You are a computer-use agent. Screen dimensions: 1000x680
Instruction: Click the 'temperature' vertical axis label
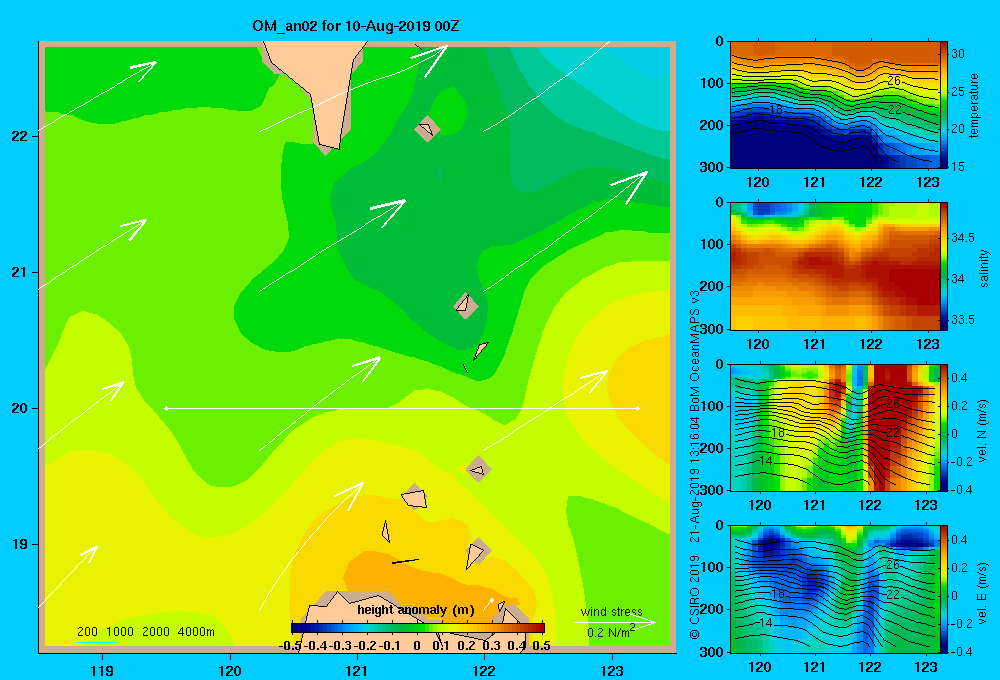(x=974, y=105)
